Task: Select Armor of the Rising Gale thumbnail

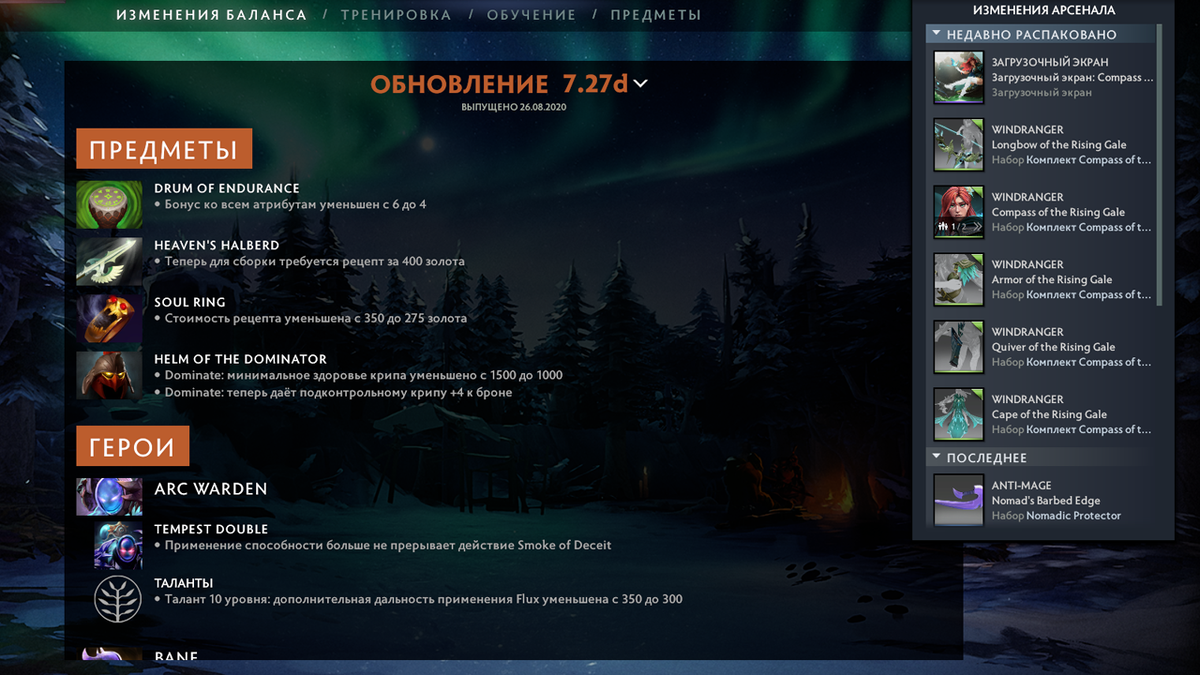Action: (958, 280)
